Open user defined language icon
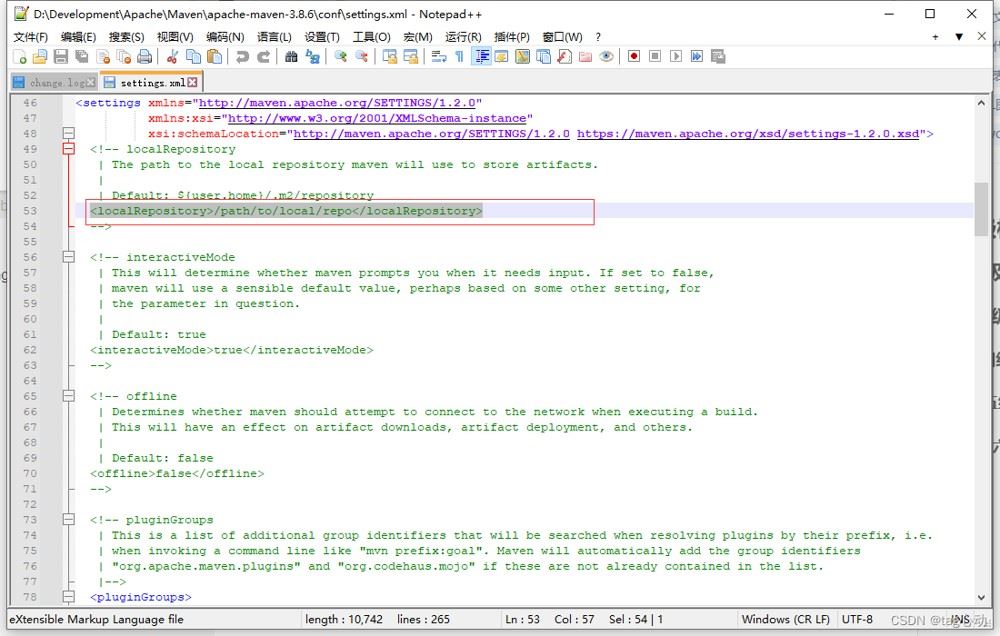This screenshot has width=1000, height=636. pos(501,57)
